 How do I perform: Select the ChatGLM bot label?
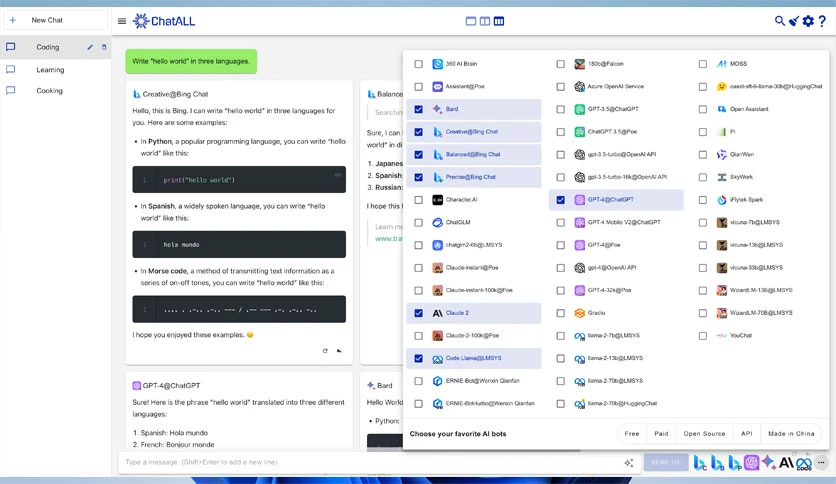[458, 222]
